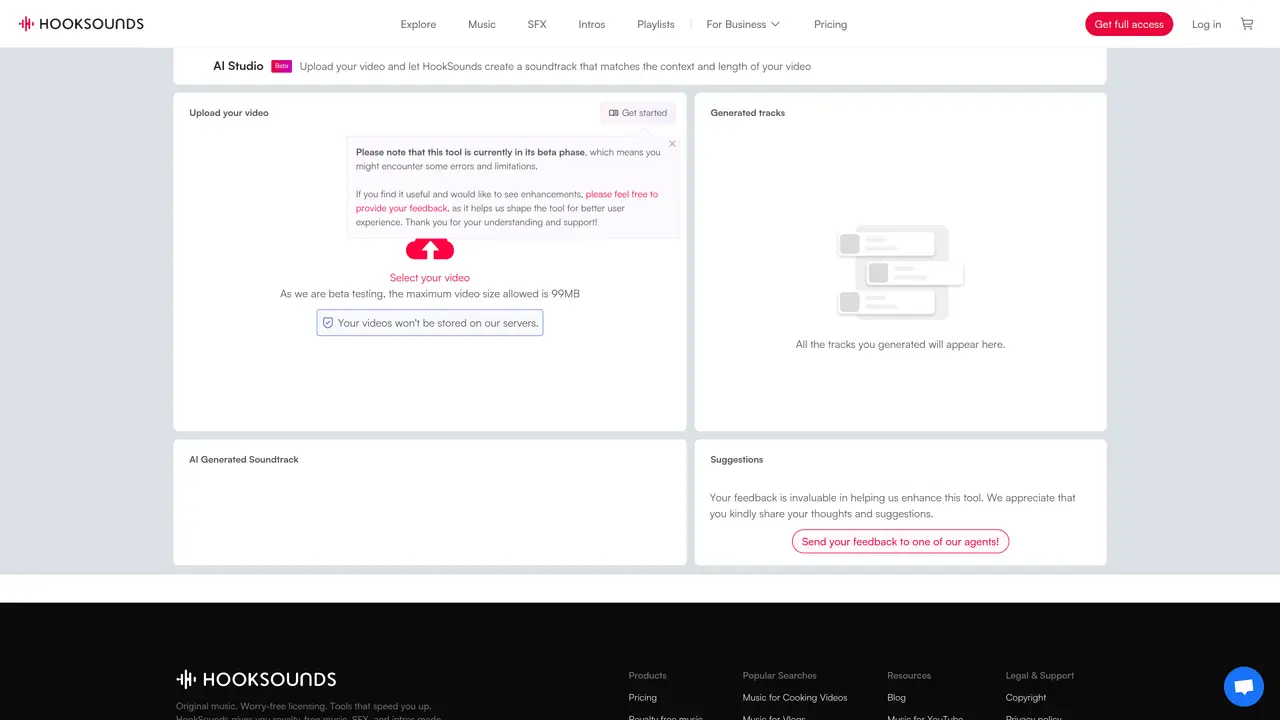Go to the Music section

[x=482, y=24]
